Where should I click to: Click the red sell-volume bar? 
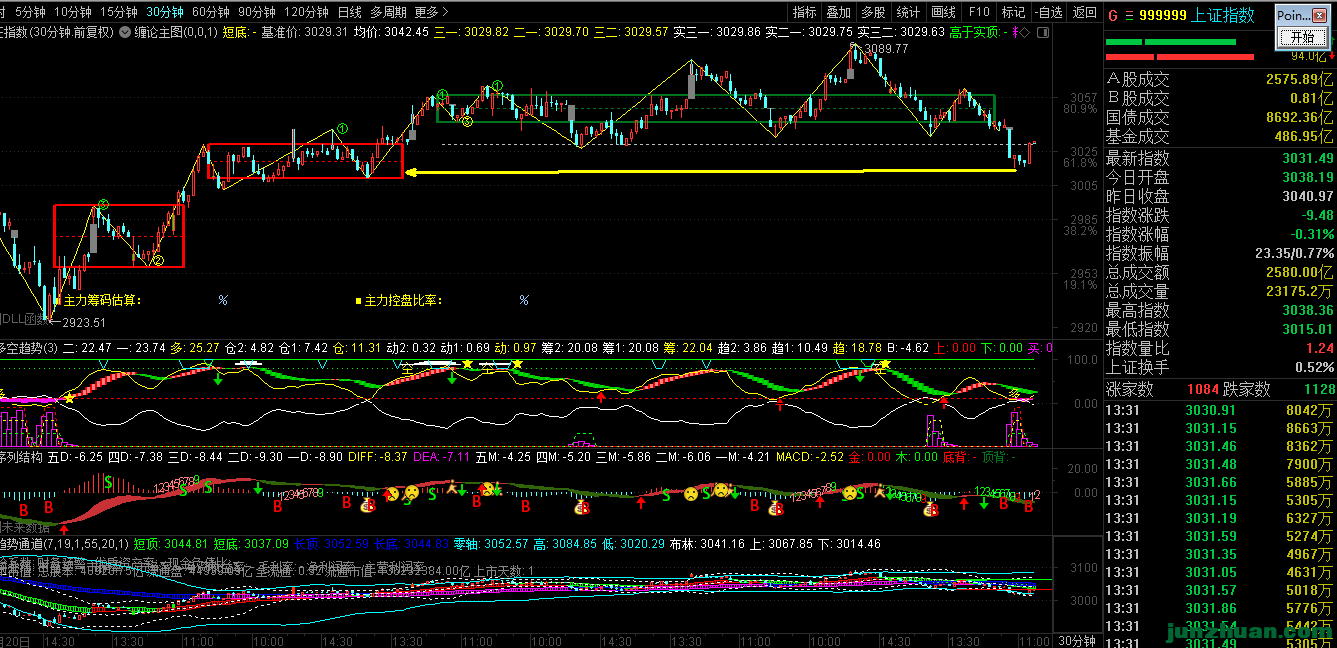point(1180,57)
